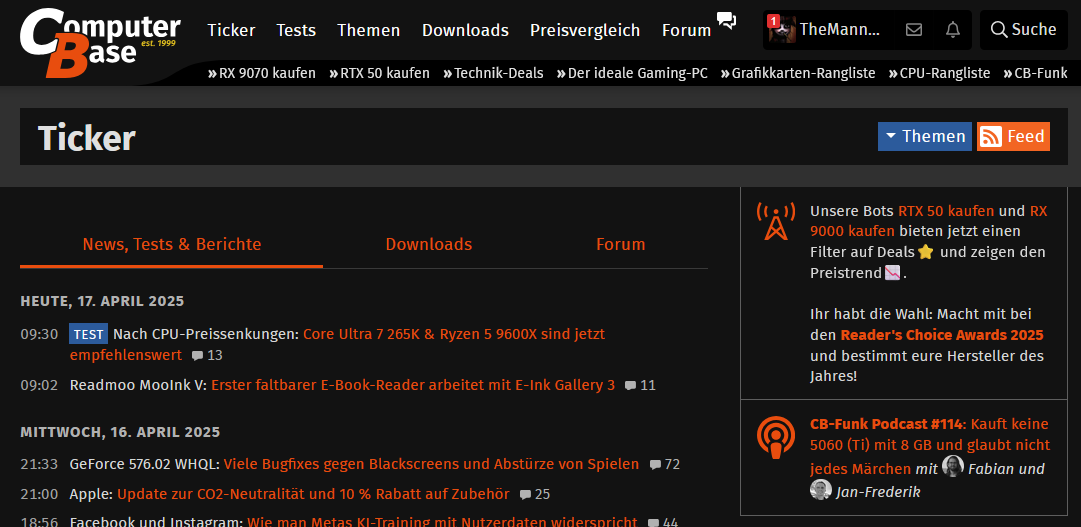This screenshot has height=527, width=1081.
Task: Open the forum speech bubbles icon
Action: coord(727,21)
